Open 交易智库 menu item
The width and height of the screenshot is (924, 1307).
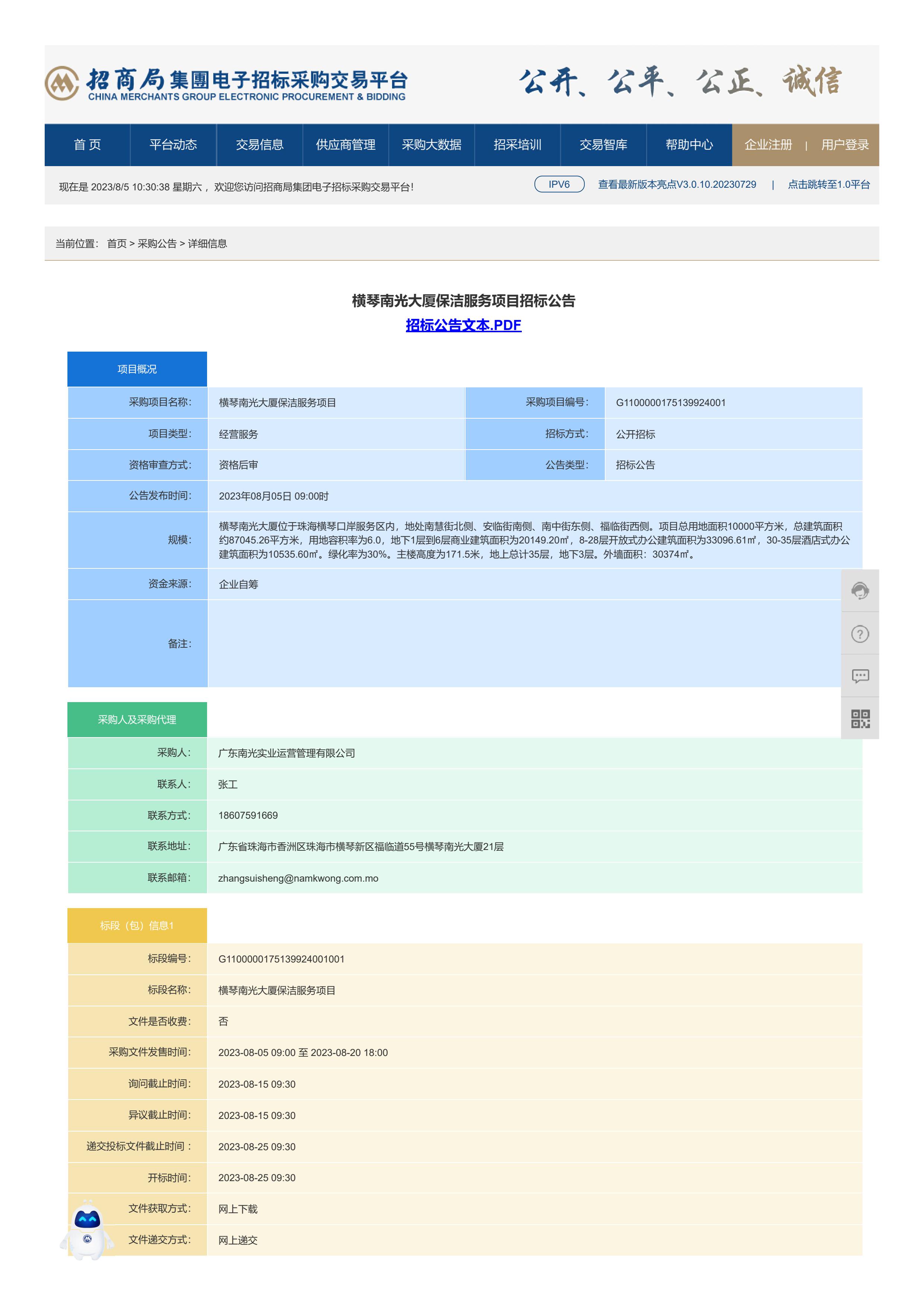(x=603, y=145)
